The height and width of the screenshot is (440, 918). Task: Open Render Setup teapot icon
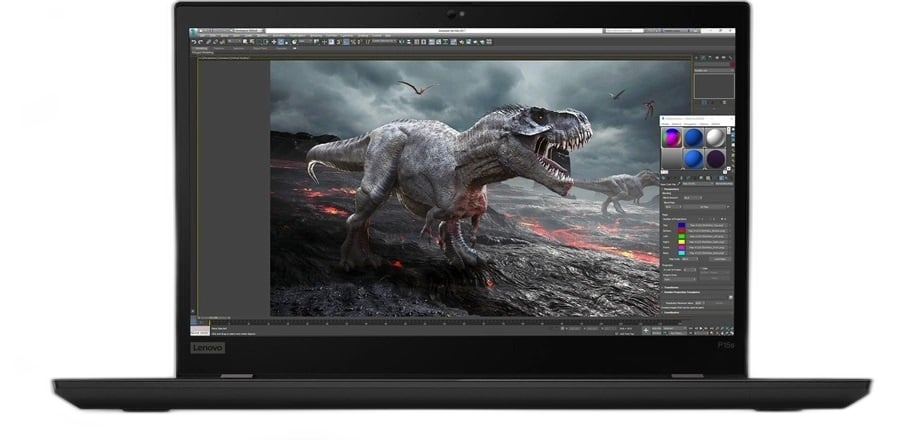[461, 42]
